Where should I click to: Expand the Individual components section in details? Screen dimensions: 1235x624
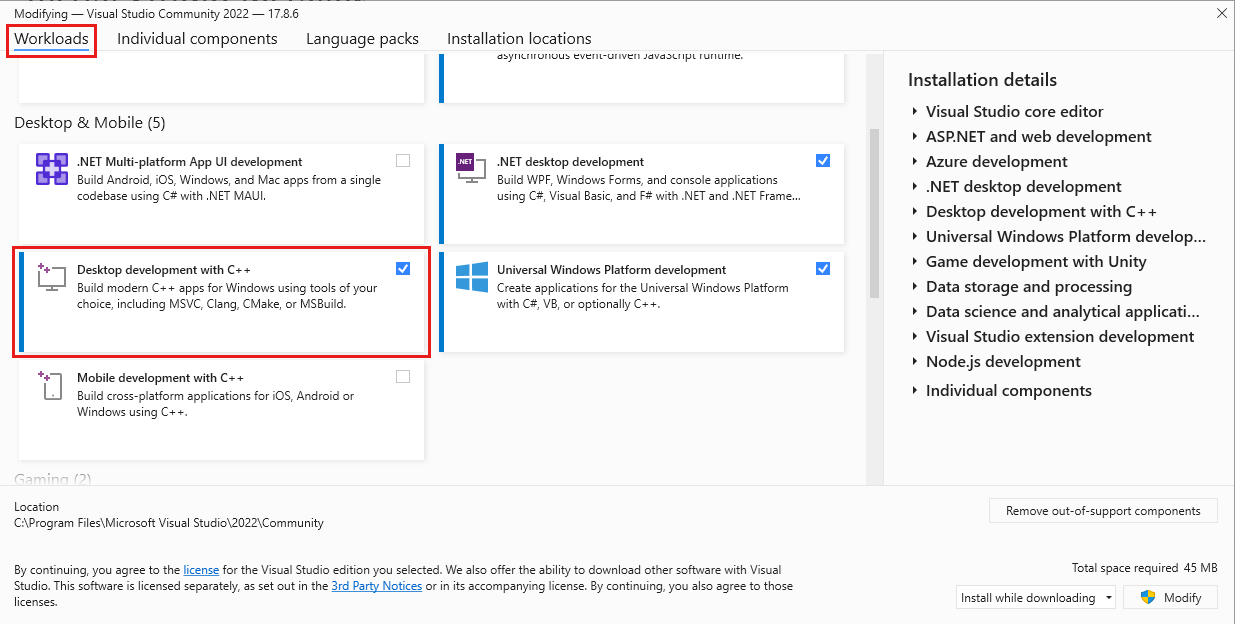coord(915,391)
